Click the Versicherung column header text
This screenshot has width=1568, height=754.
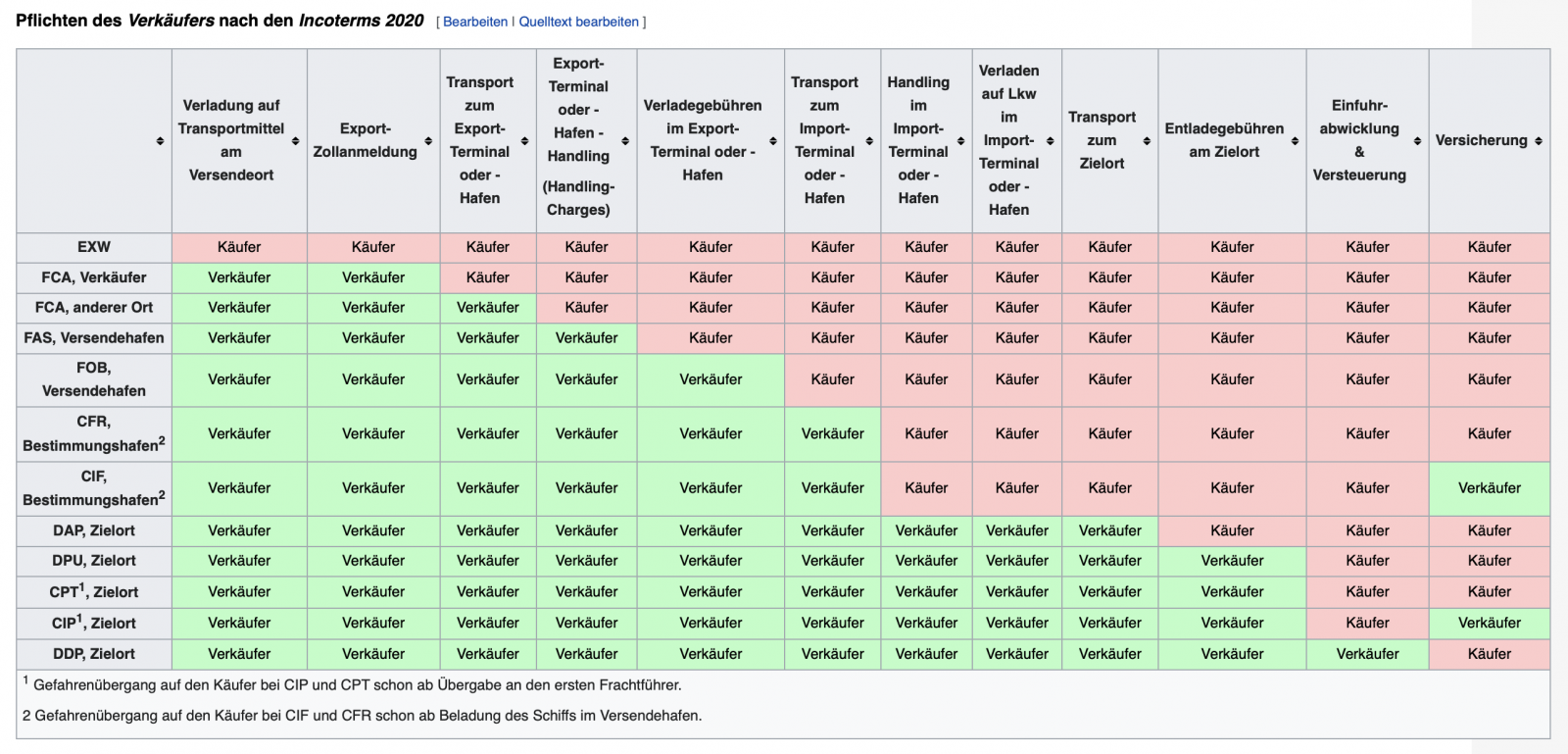click(x=1481, y=140)
